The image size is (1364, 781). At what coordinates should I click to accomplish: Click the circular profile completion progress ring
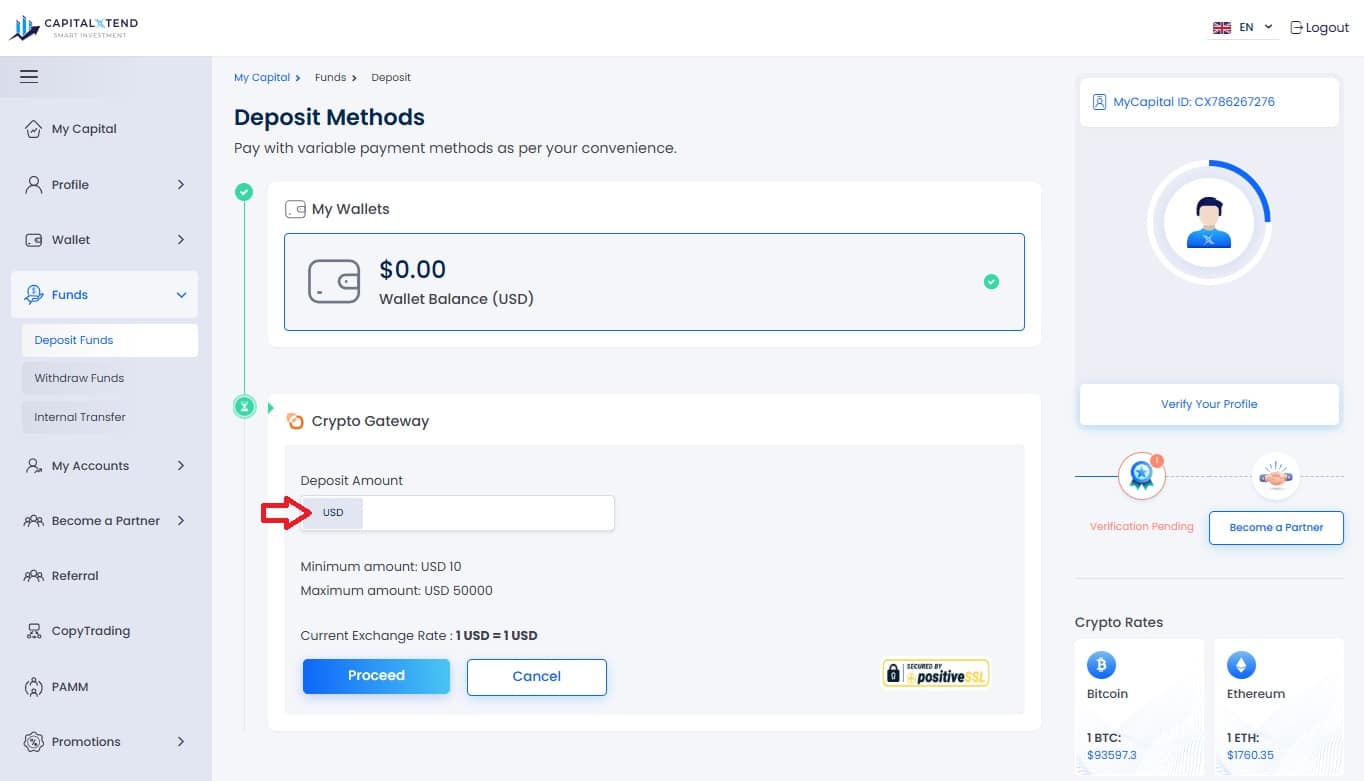coord(1209,222)
